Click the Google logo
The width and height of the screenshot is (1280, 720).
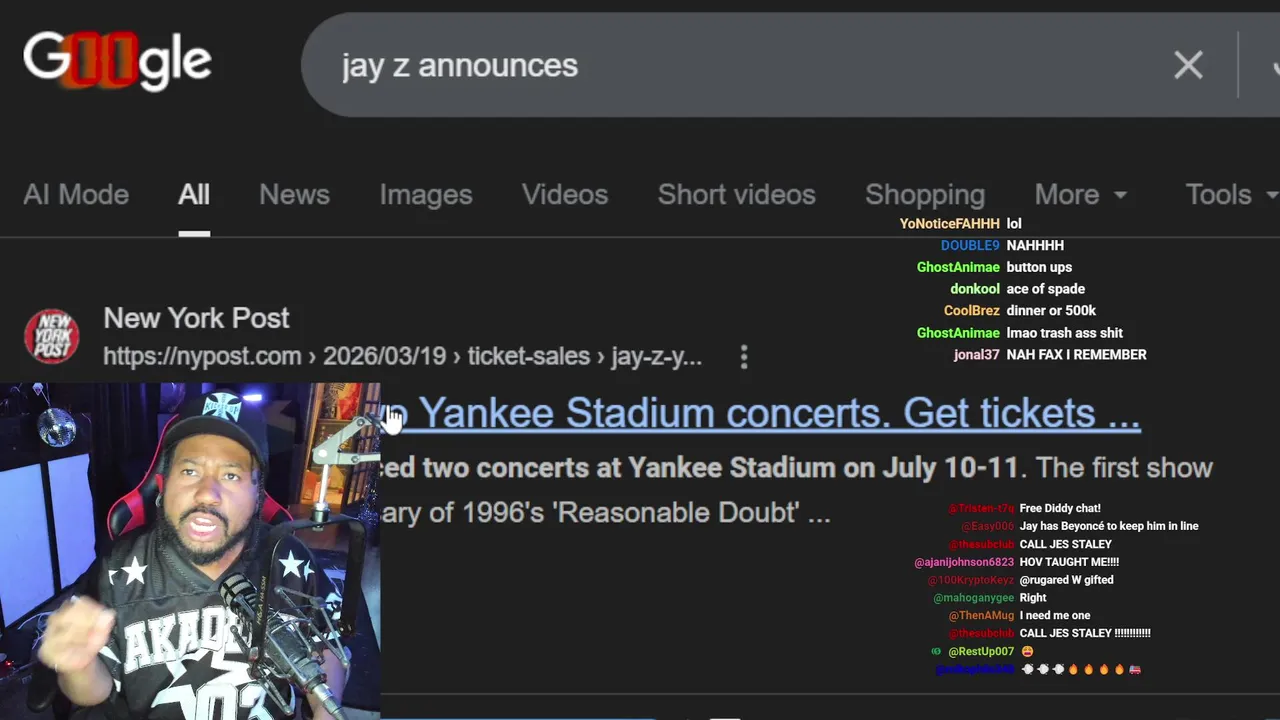coord(117,62)
